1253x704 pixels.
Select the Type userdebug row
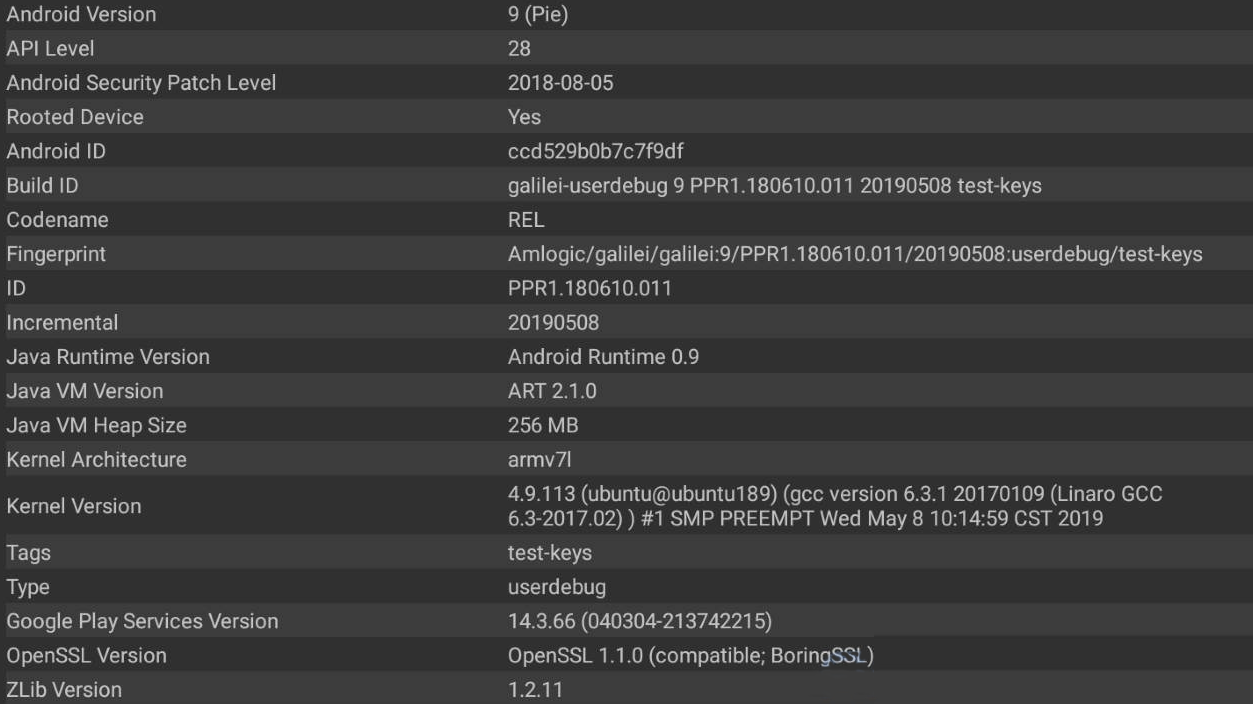(626, 587)
